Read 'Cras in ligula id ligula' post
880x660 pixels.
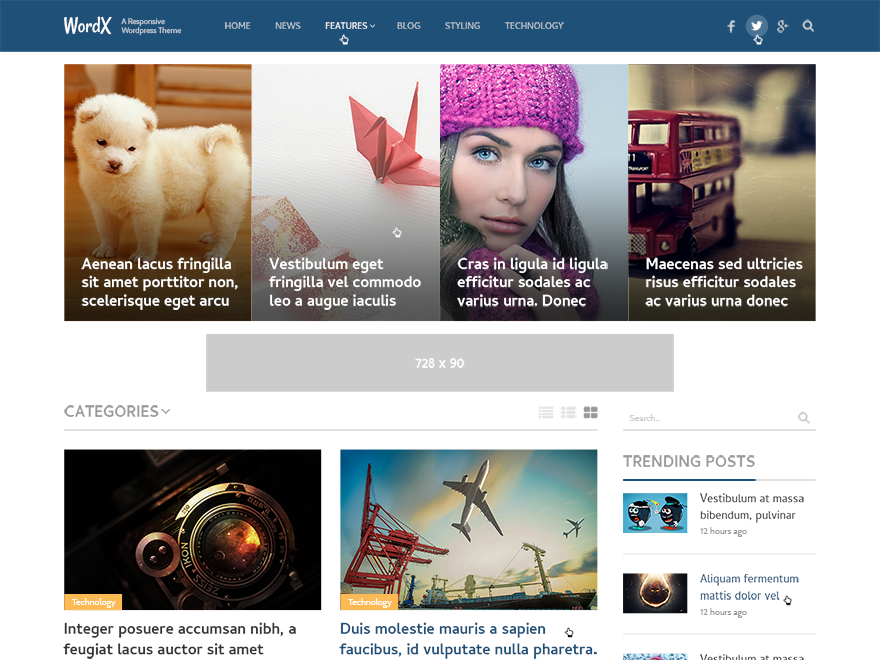pyautogui.click(x=532, y=282)
